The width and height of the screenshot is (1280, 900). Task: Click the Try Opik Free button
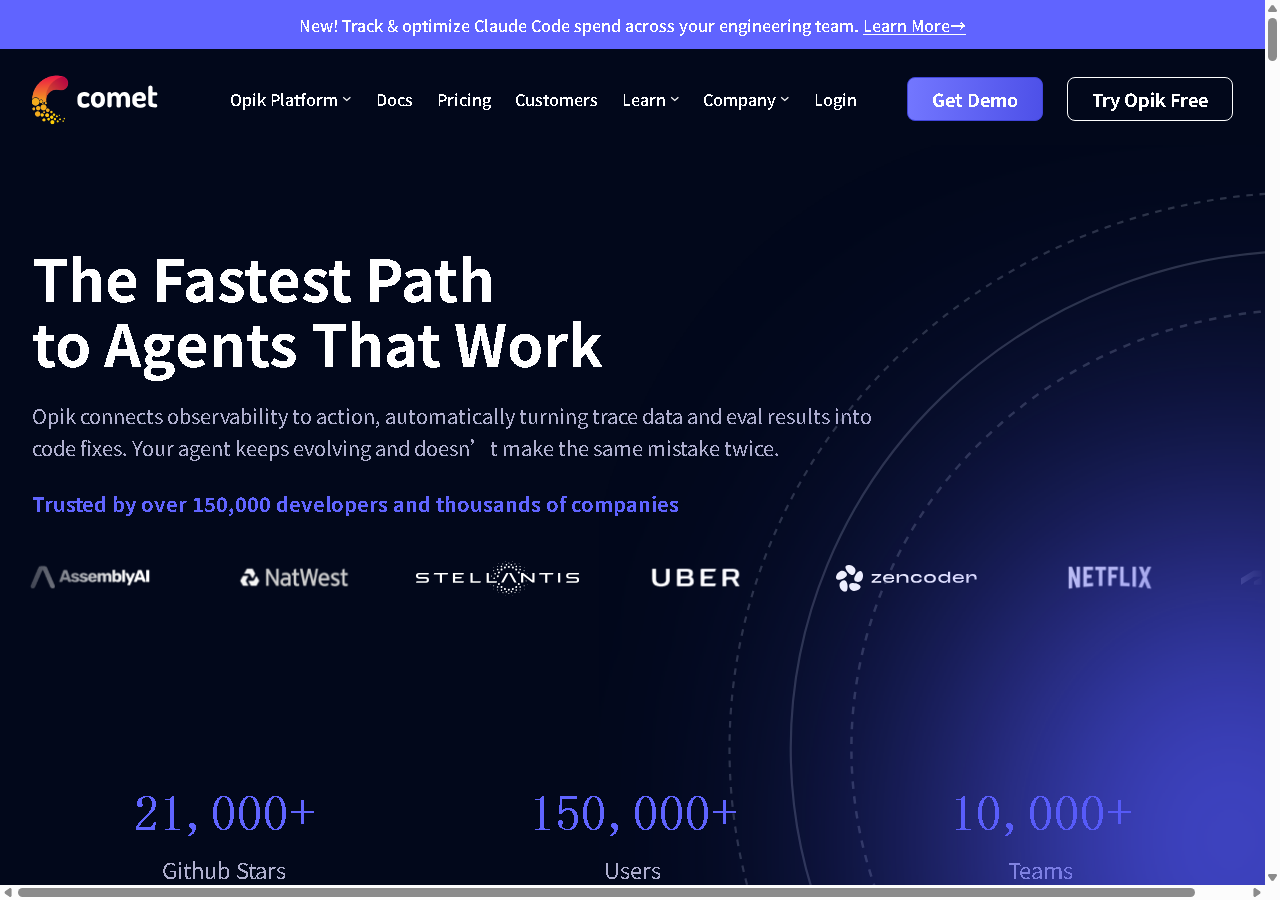tap(1150, 99)
